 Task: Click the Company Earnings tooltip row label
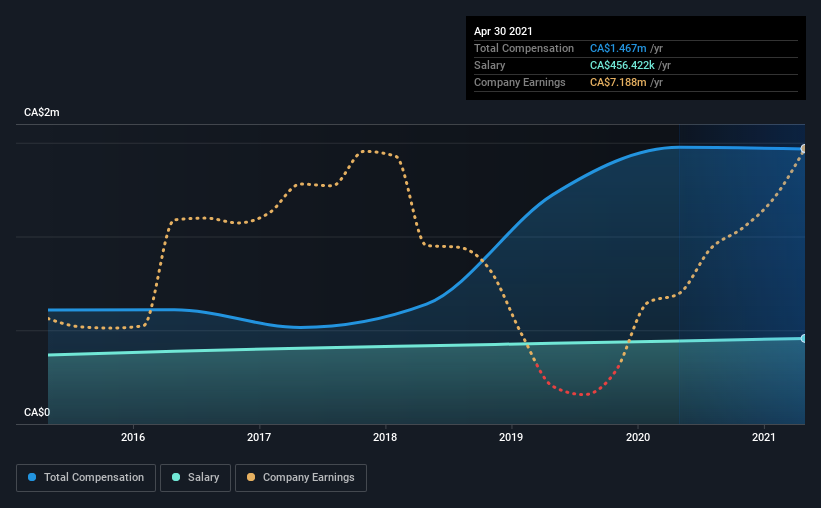pyautogui.click(x=519, y=82)
